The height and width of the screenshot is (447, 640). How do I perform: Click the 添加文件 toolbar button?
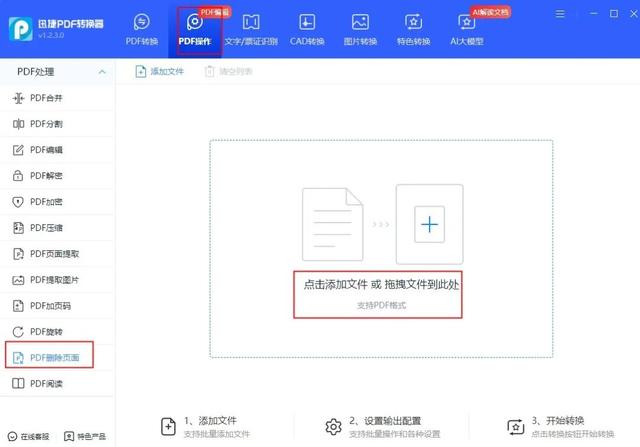(x=159, y=71)
